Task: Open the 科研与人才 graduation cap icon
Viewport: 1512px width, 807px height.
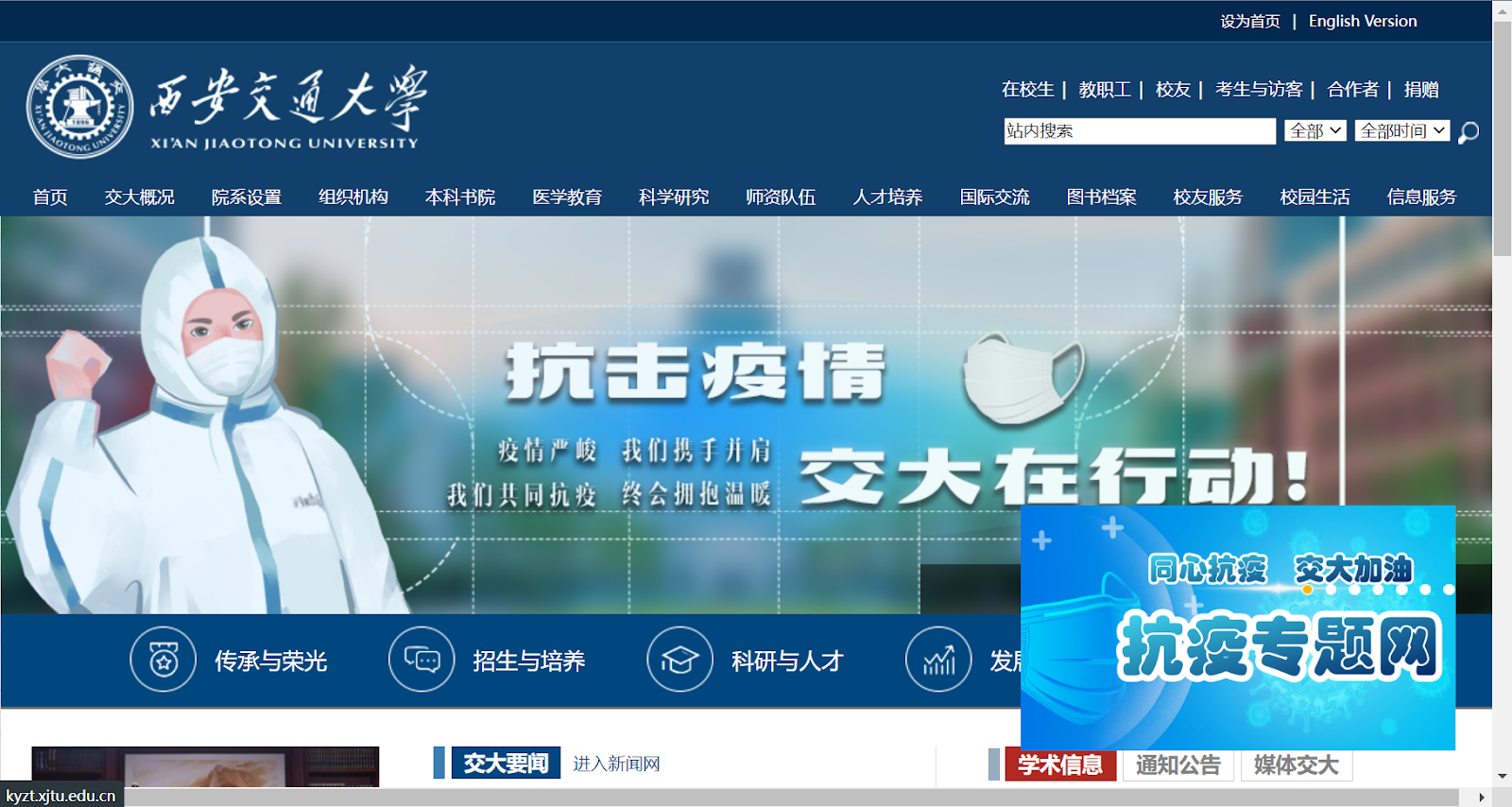Action: point(679,660)
